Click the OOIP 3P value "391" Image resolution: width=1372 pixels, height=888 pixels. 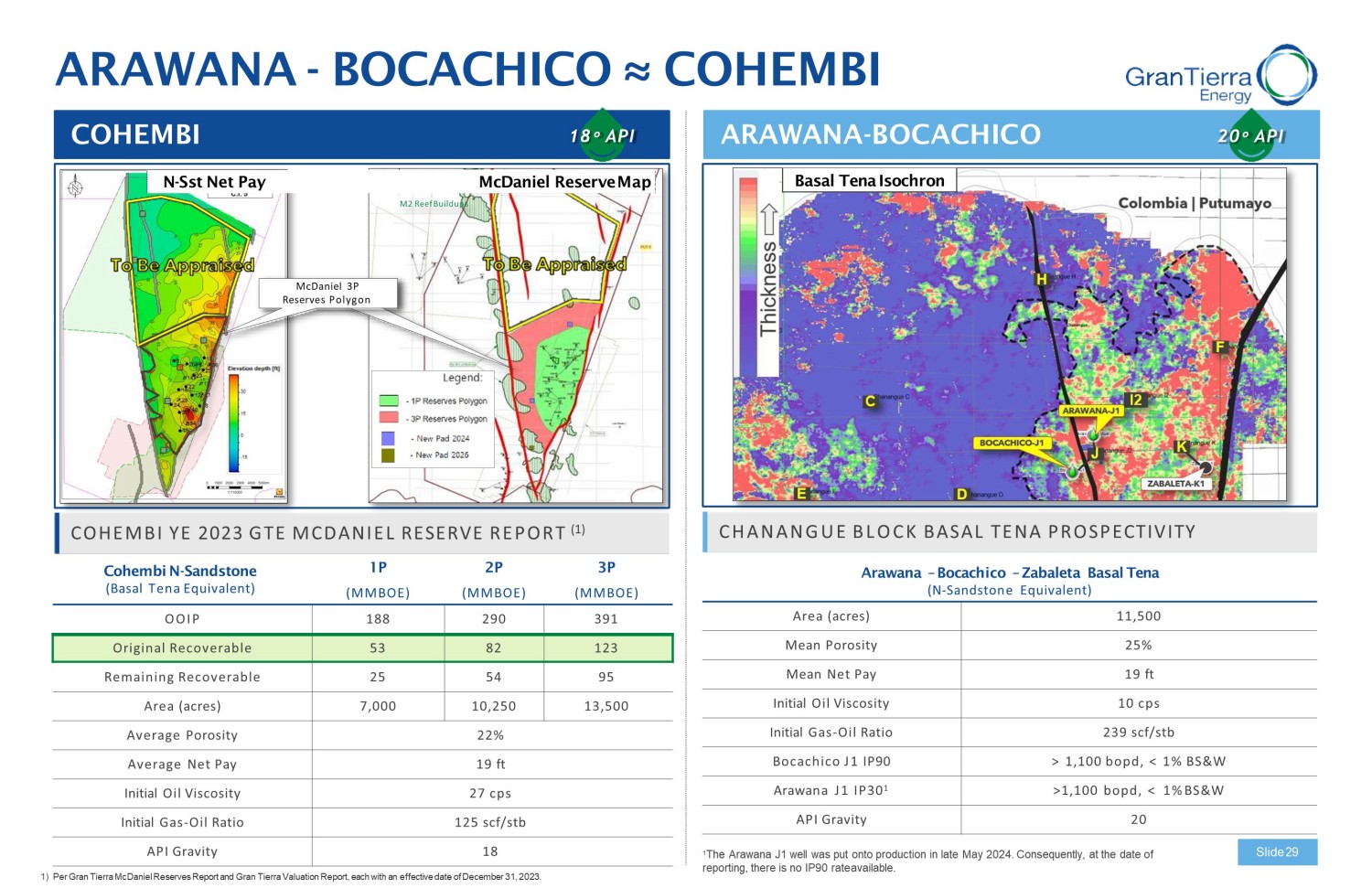(x=606, y=618)
